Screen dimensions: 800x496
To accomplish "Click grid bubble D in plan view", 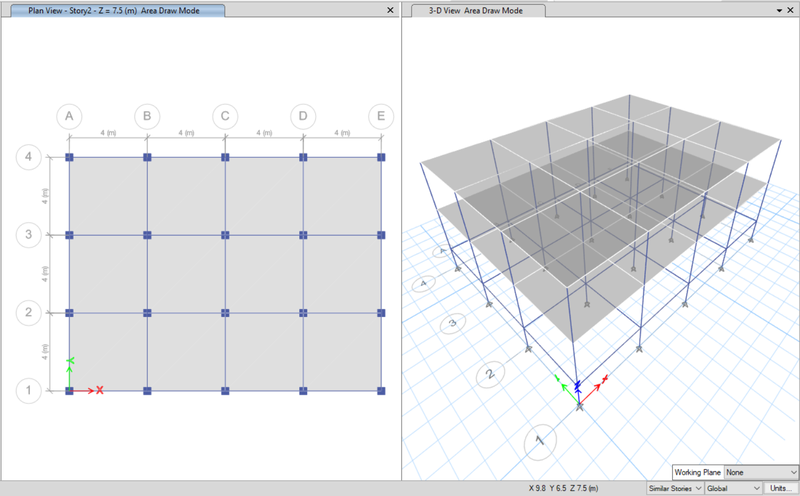I will (x=303, y=116).
